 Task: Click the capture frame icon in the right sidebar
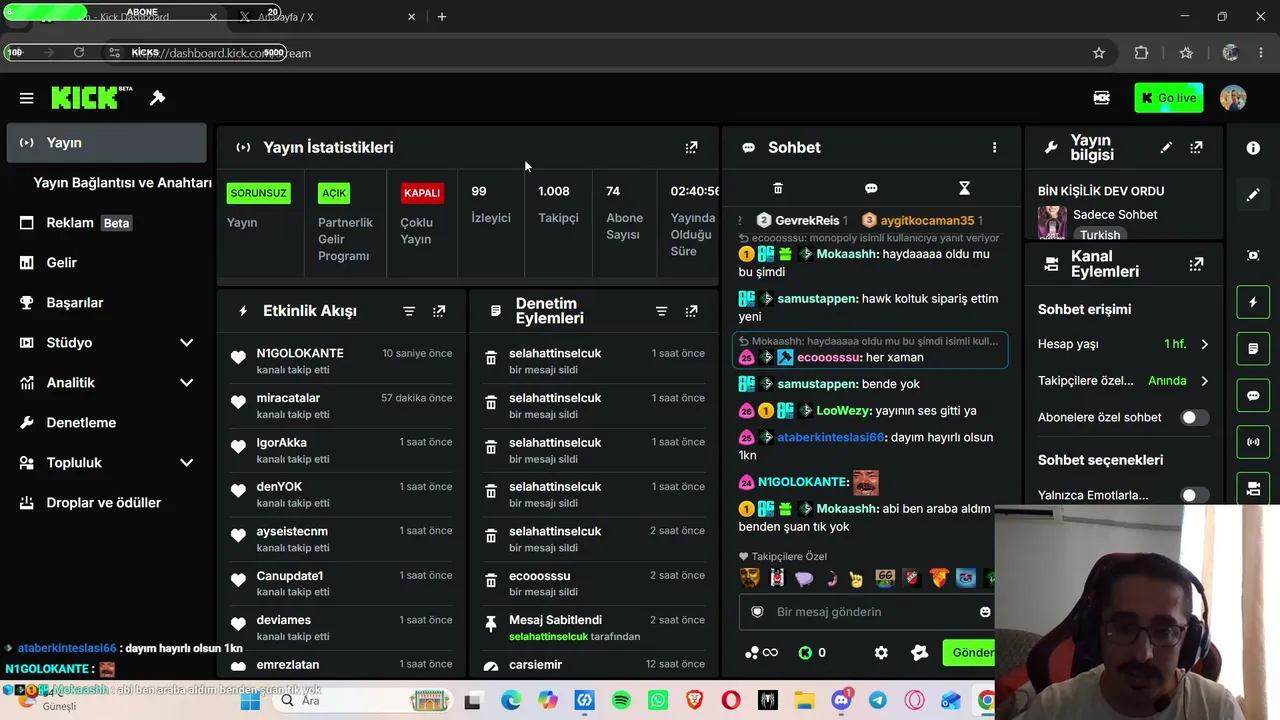coord(1253,255)
